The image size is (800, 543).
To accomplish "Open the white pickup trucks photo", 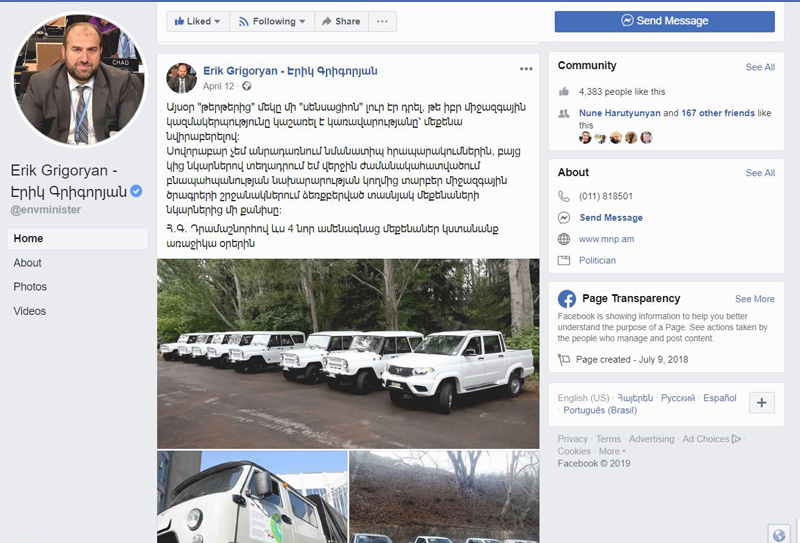I will click(x=348, y=354).
